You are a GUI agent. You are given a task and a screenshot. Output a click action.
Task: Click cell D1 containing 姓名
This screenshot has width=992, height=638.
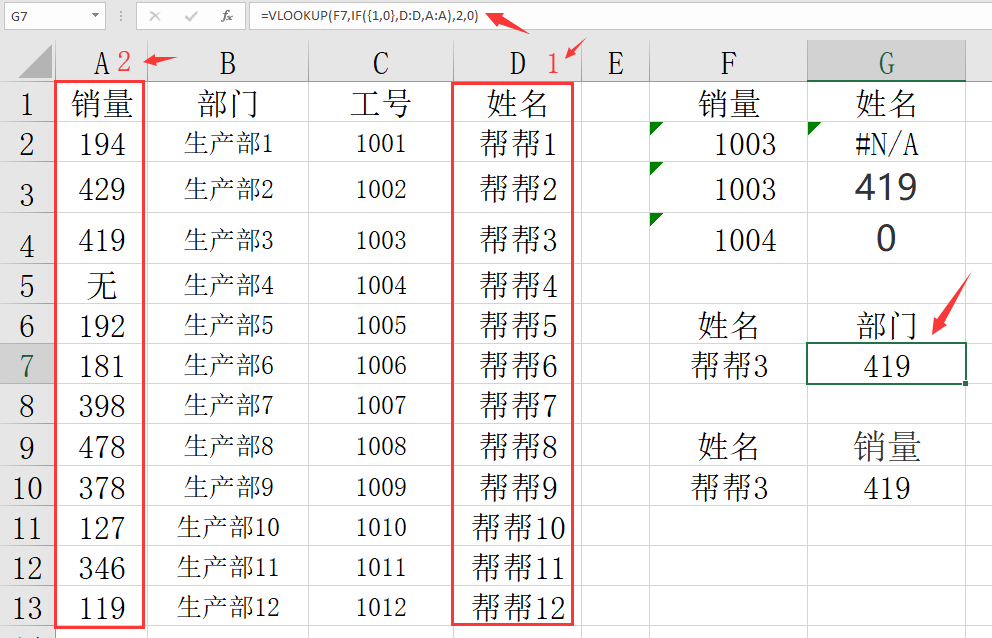tap(518, 103)
